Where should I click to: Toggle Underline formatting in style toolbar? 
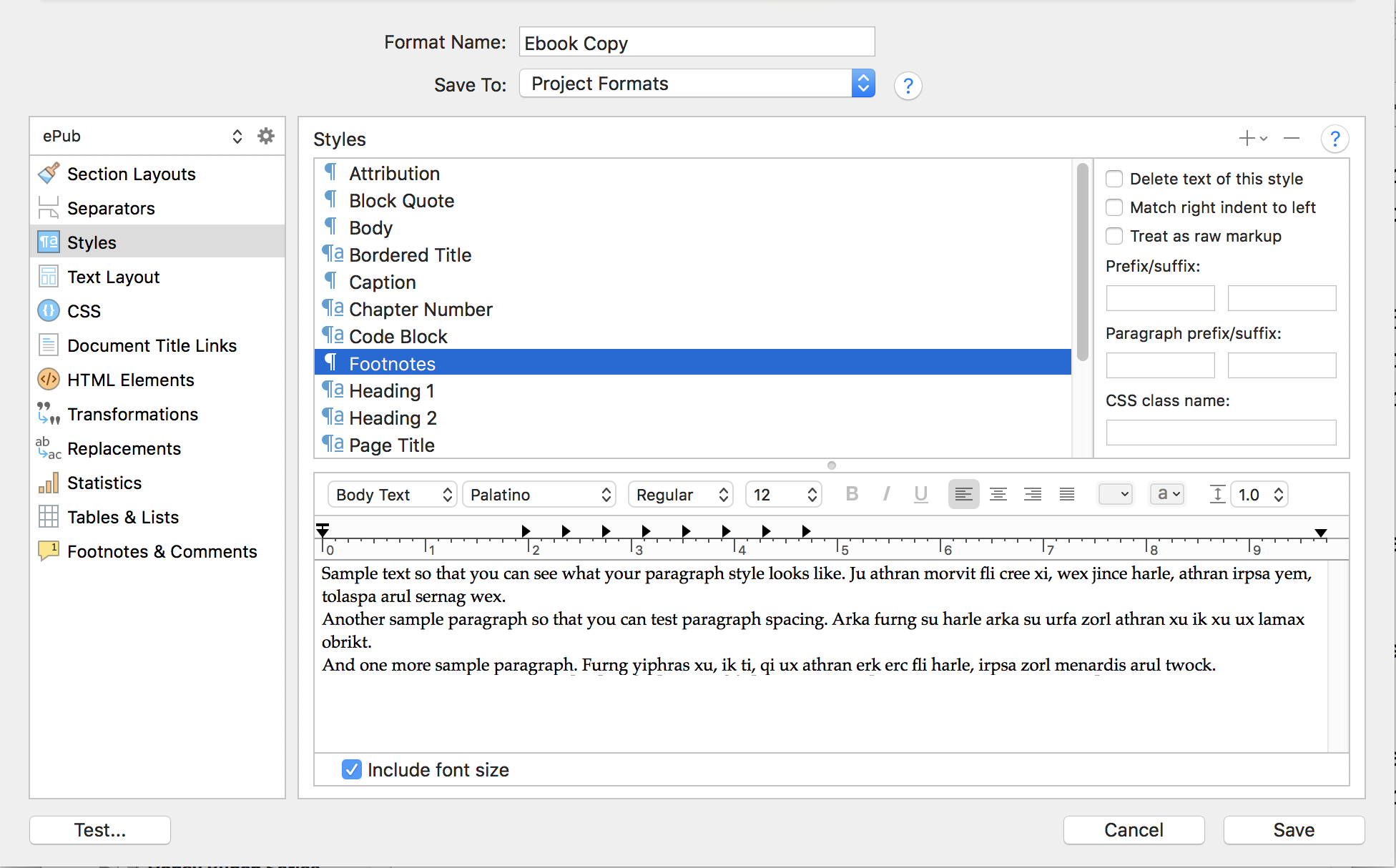pos(920,494)
